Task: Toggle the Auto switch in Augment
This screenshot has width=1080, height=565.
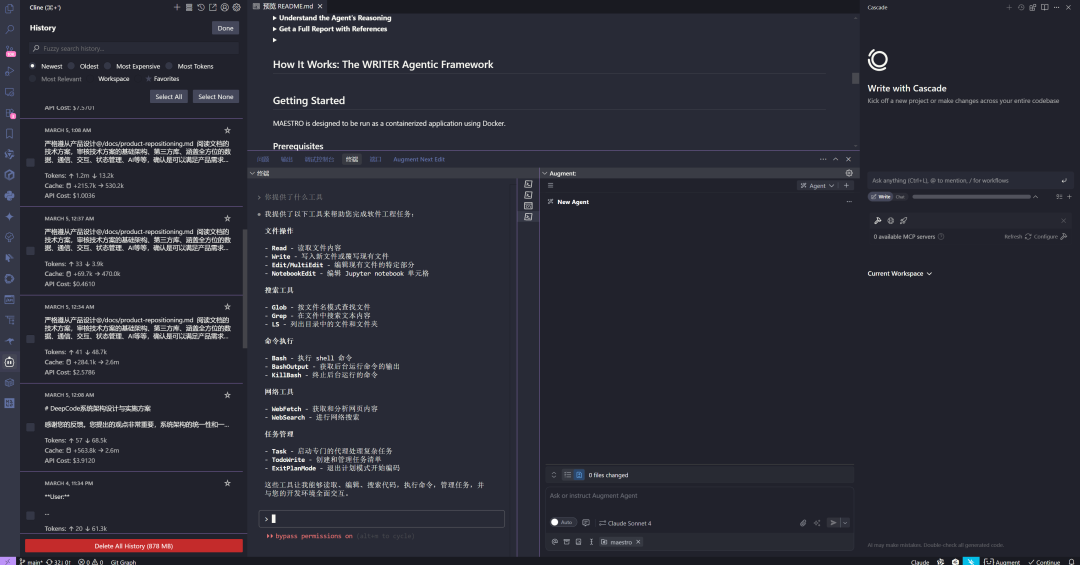Action: pos(563,522)
